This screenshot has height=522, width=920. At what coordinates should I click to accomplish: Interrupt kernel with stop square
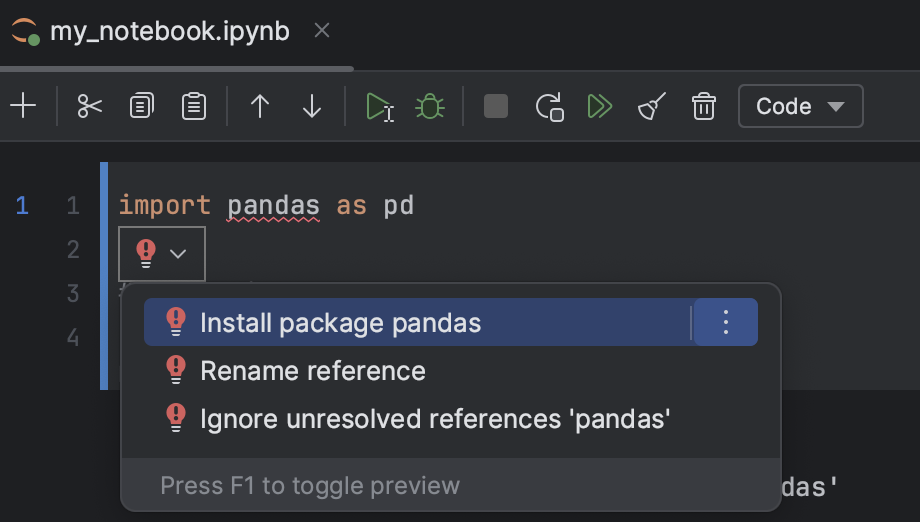point(496,106)
